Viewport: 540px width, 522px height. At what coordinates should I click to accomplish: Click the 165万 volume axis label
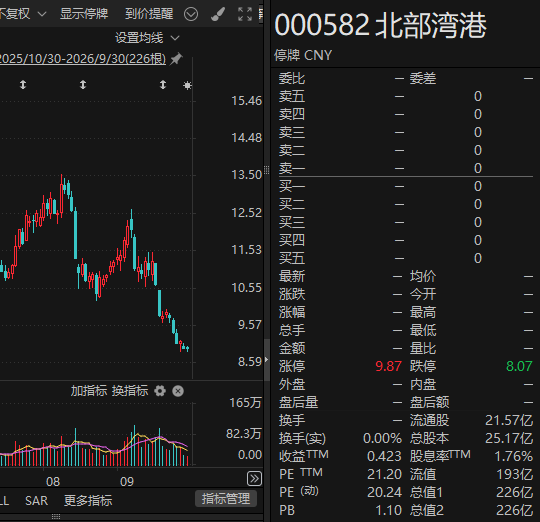click(246, 403)
